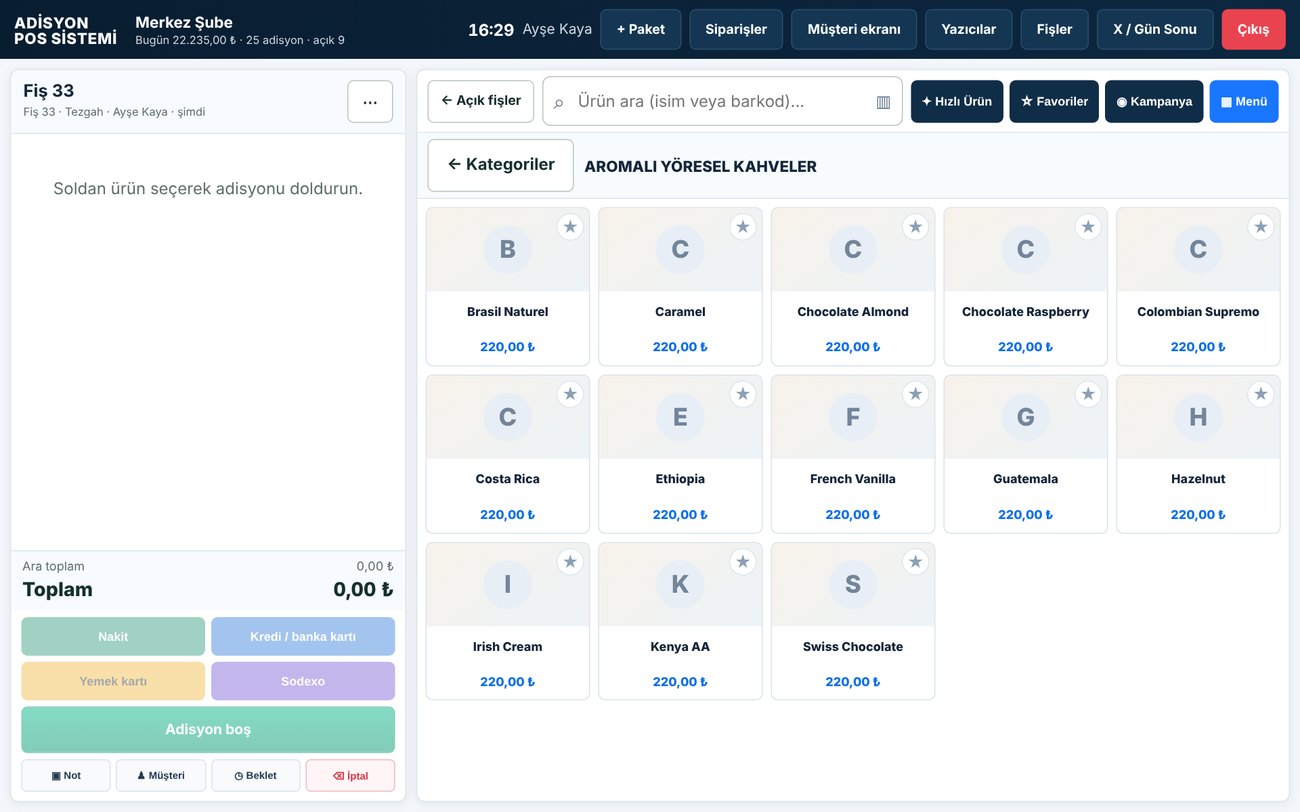Choose Yemek kartı payment
Image resolution: width=1300 pixels, height=812 pixels.
tap(113, 681)
